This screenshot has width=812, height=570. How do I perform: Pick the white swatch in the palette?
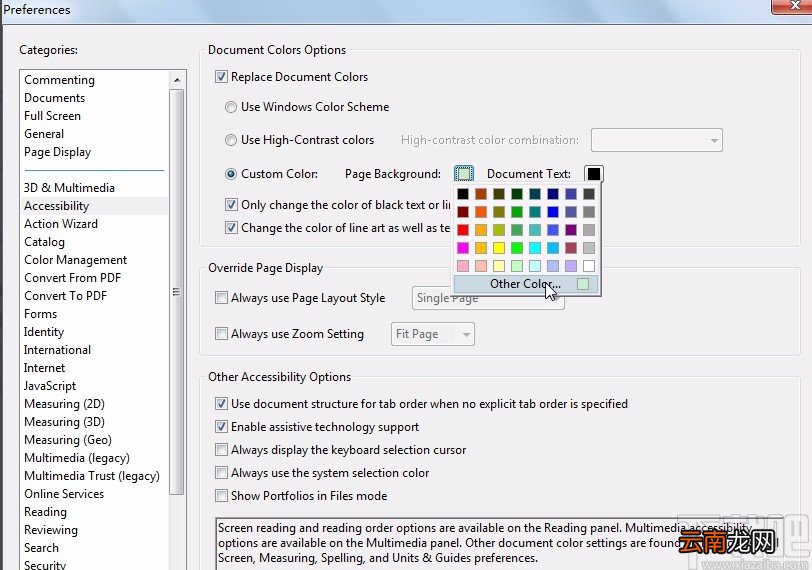click(588, 266)
